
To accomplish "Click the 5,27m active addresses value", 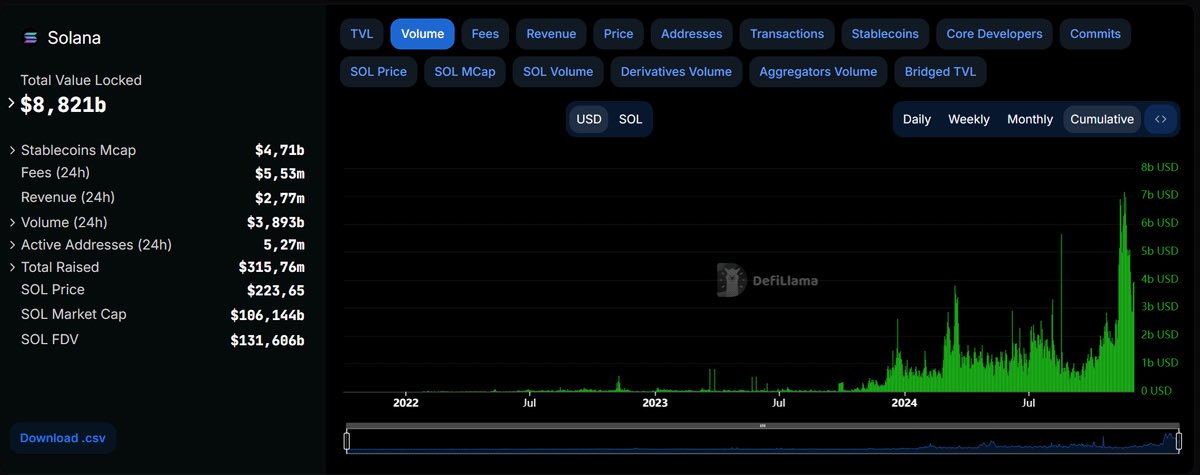I will (x=283, y=245).
